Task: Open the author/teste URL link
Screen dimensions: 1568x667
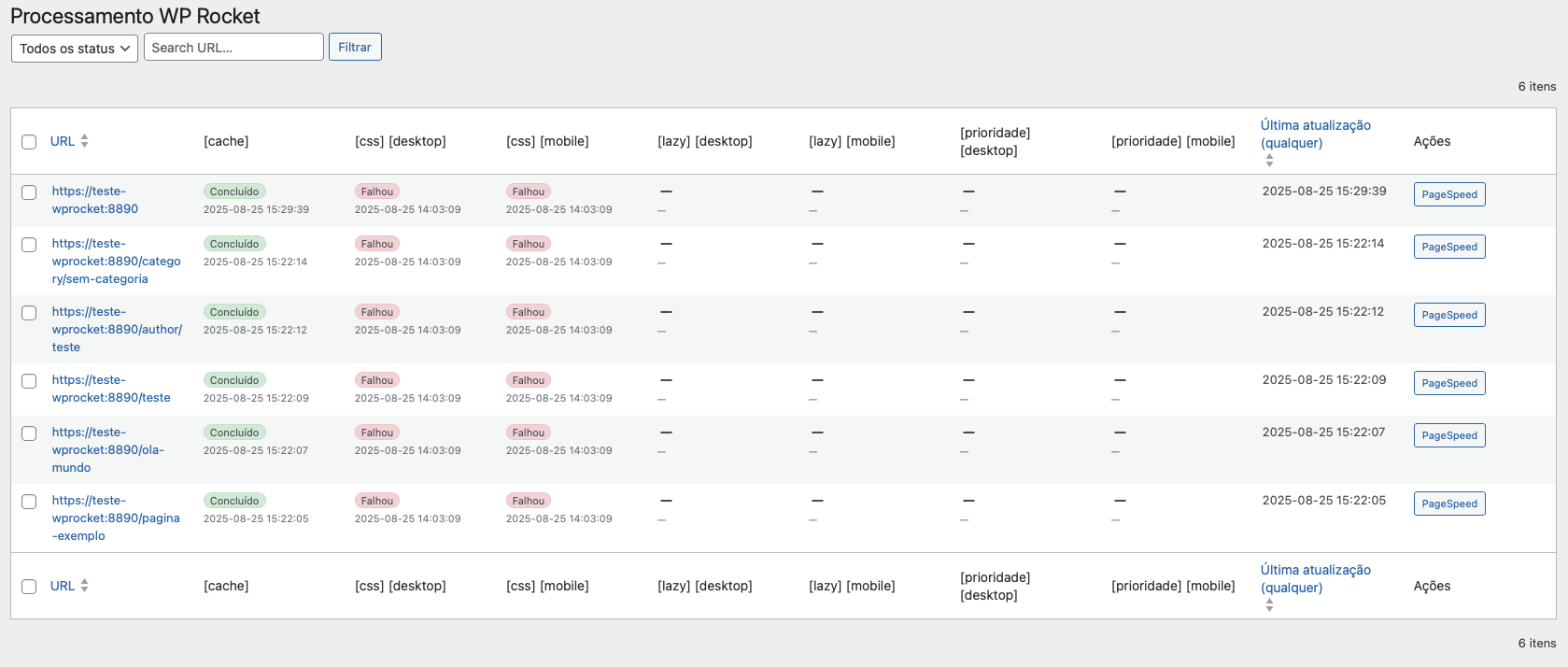Action: [x=117, y=329]
